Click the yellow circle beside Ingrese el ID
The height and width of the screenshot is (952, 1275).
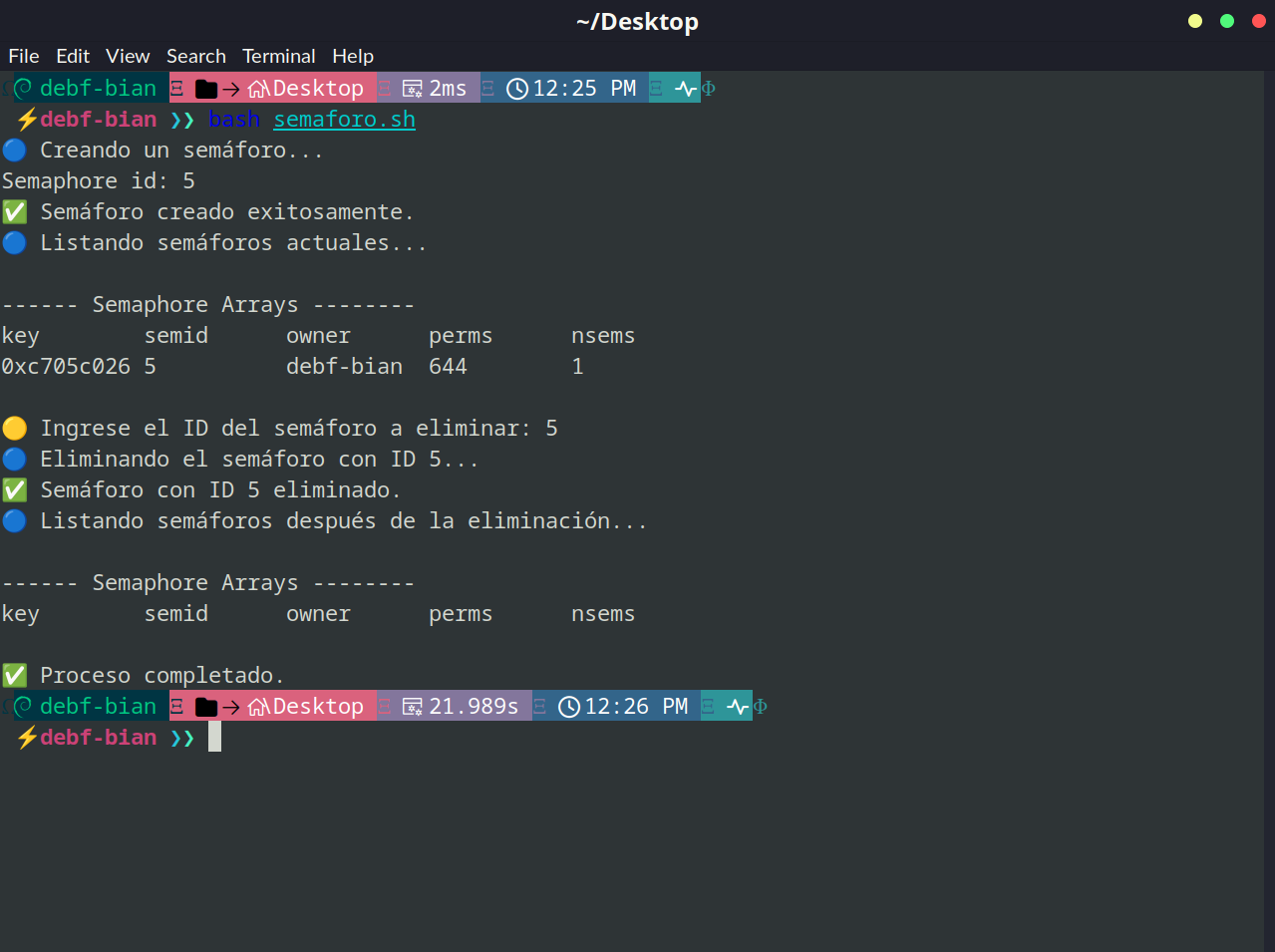click(x=15, y=429)
